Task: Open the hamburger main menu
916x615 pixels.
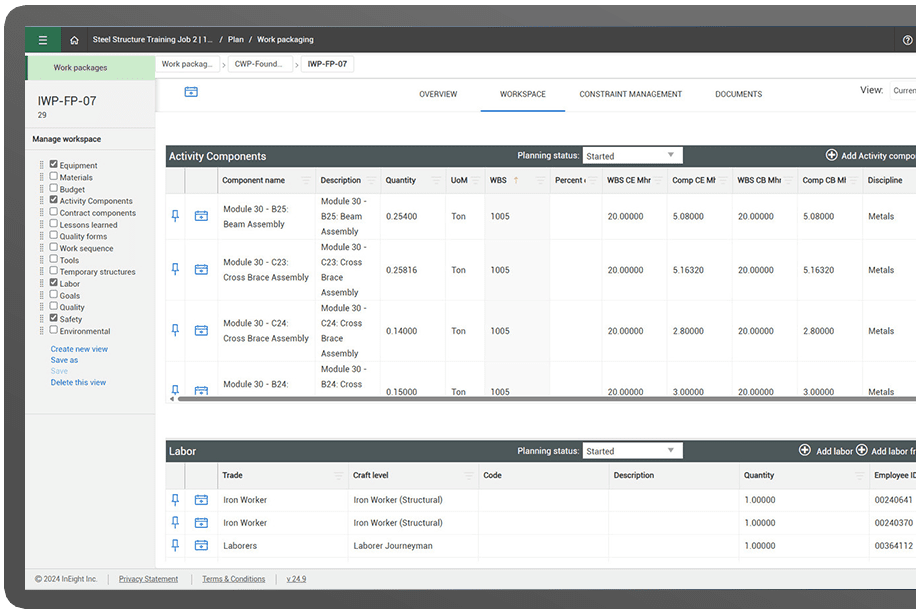Action: click(42, 40)
